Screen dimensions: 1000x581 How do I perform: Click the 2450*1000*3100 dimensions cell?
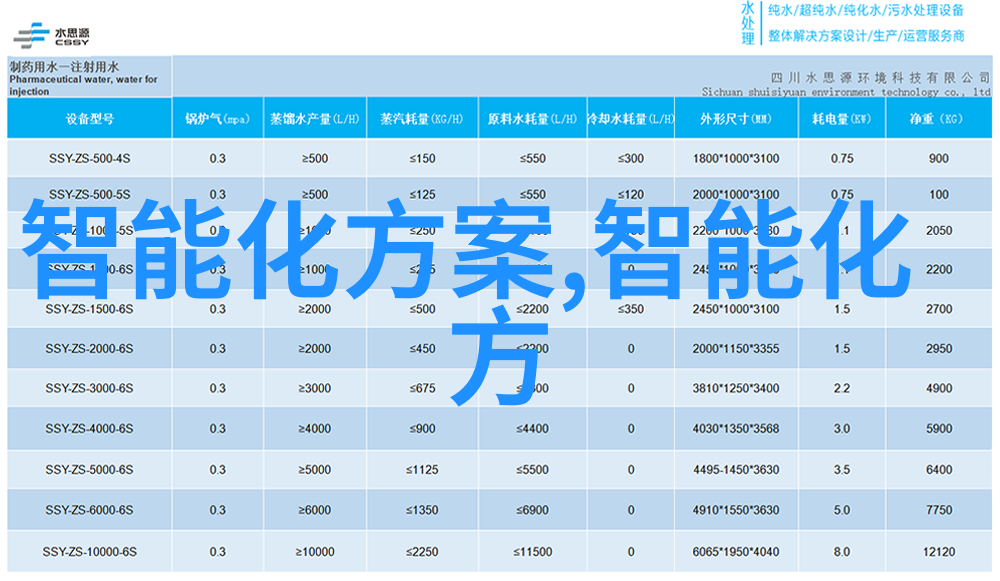[736, 309]
